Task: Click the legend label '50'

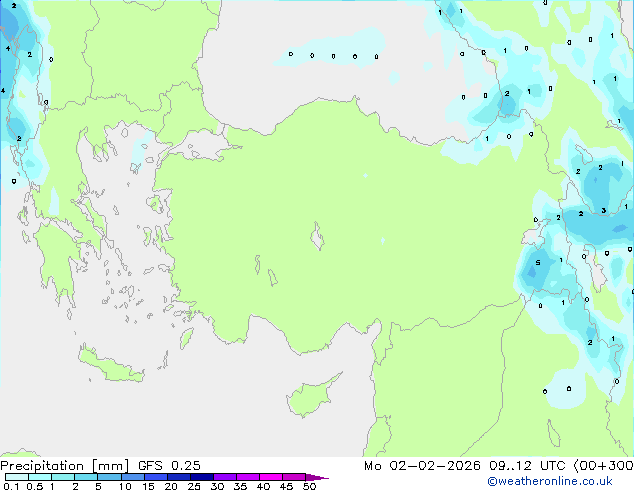Action: [310, 486]
